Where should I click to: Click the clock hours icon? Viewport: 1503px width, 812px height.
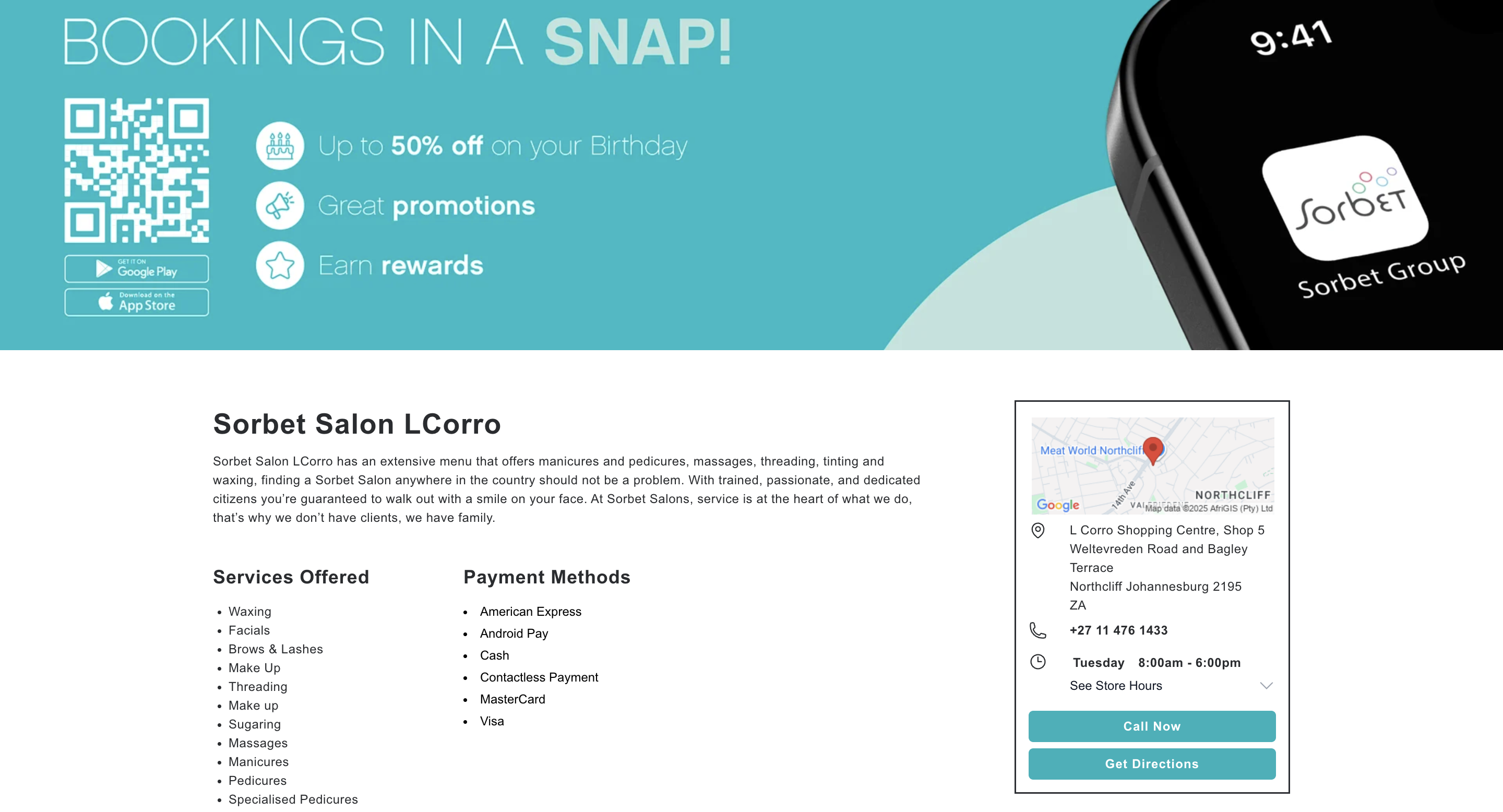click(1038, 662)
